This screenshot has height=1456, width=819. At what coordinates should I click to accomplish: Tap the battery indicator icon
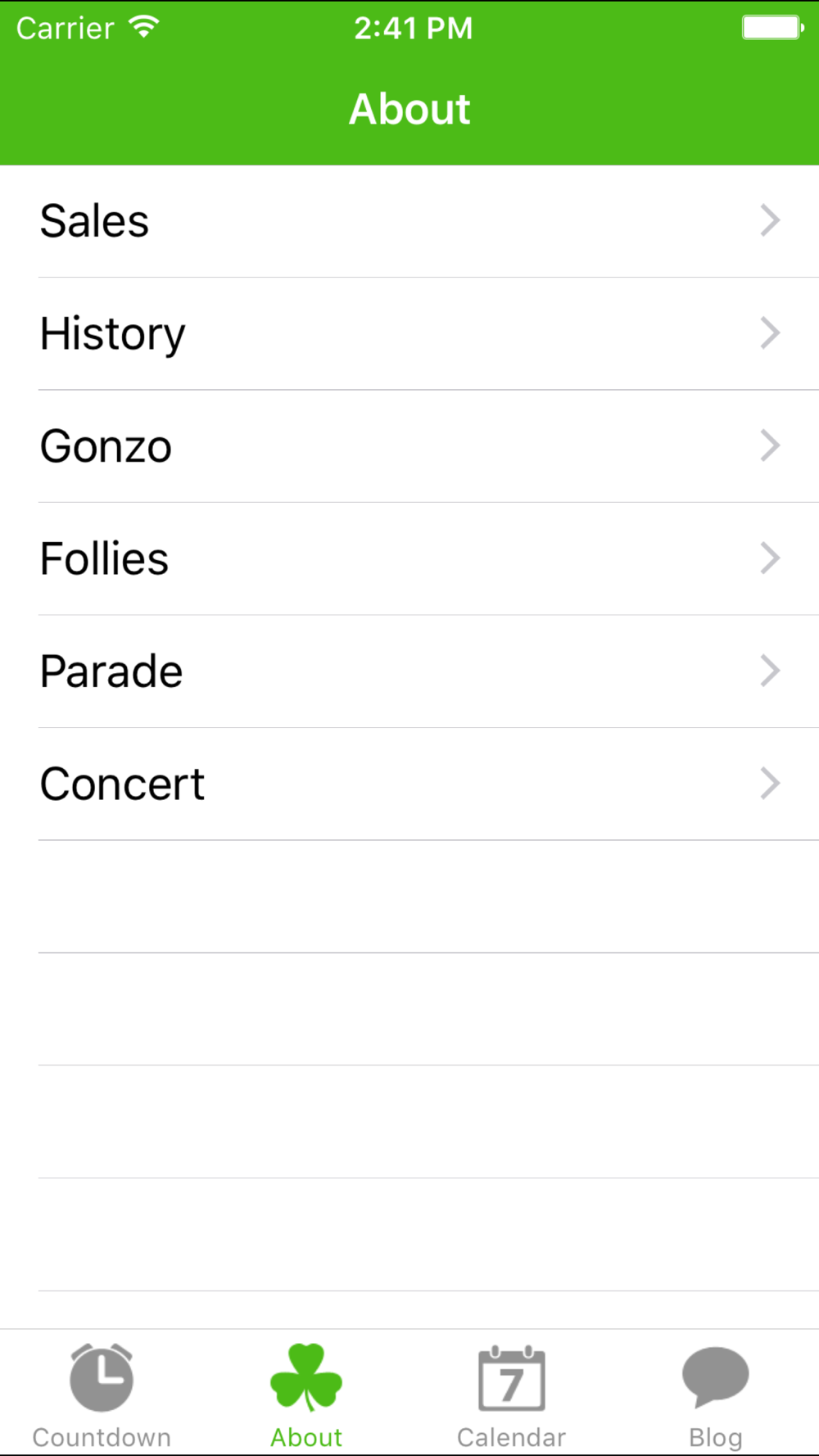click(x=772, y=28)
